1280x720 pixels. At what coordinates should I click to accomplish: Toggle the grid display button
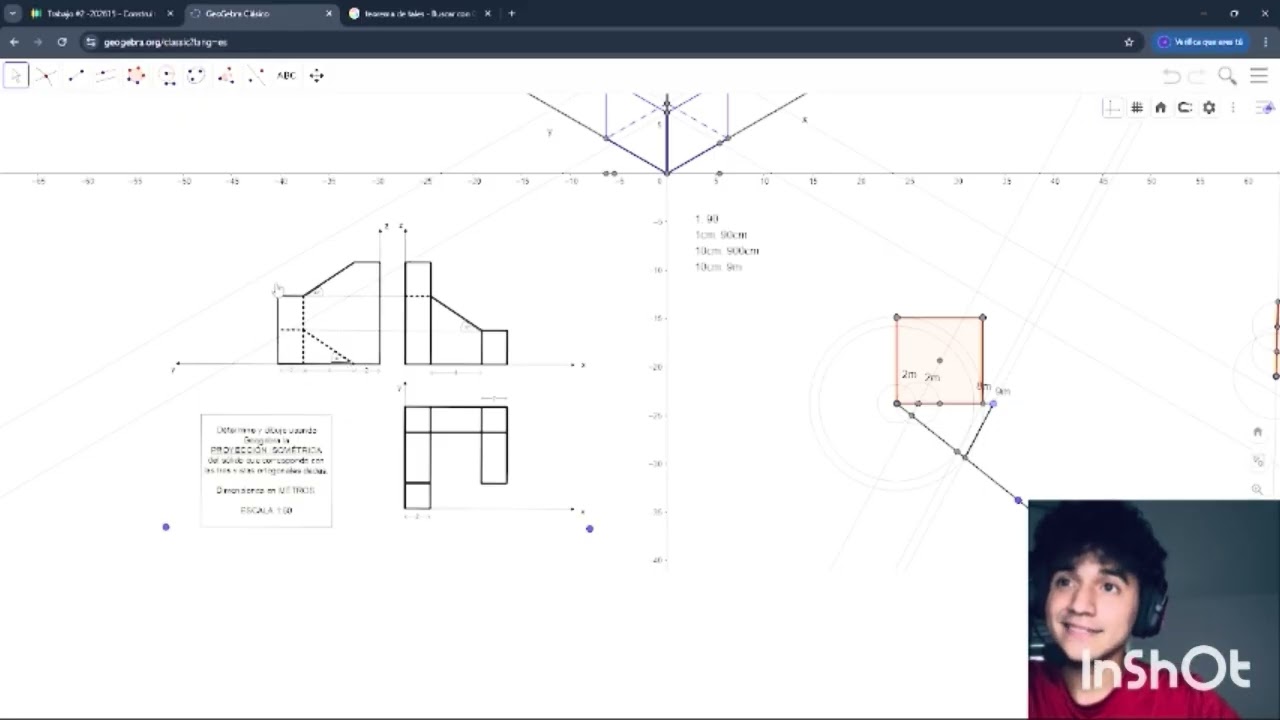pos(1137,108)
